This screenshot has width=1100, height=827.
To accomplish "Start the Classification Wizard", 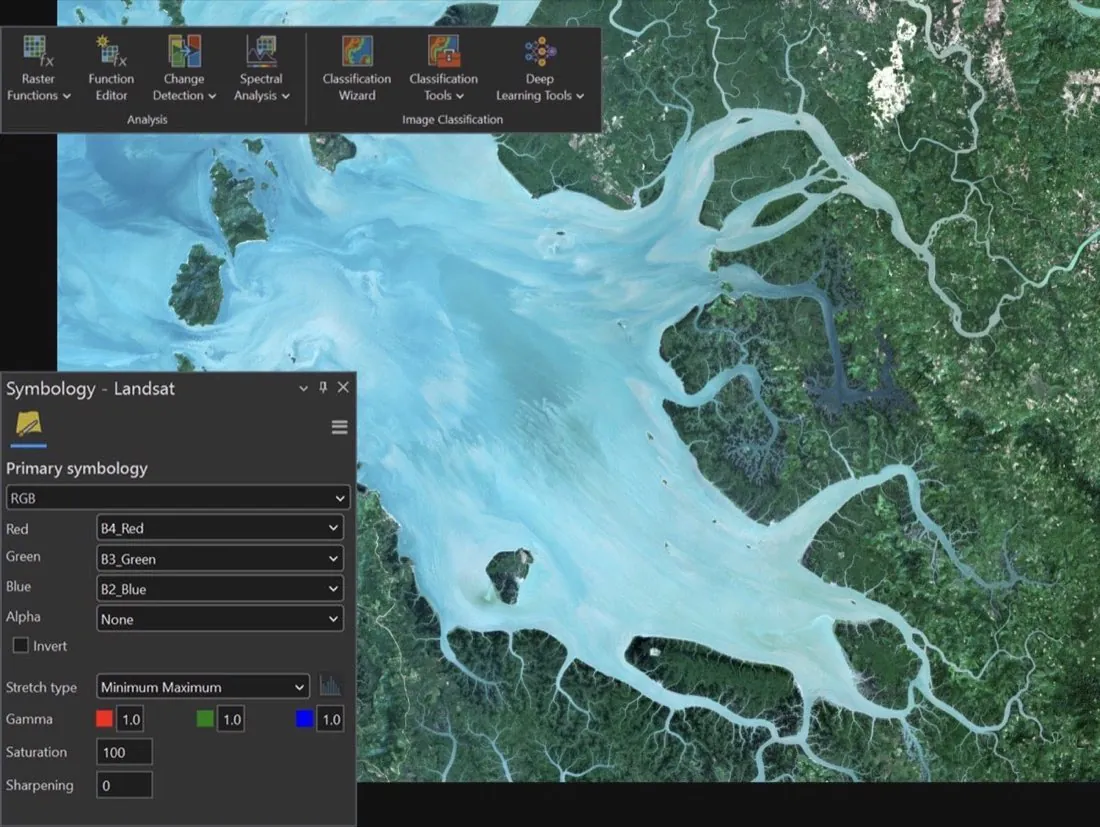I will point(356,68).
